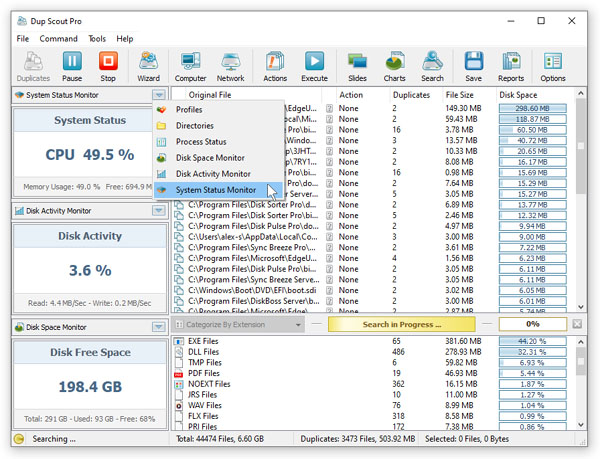Expand the Disk Activity Monitor dropdown arrow
The height and width of the screenshot is (459, 600).
tap(159, 211)
